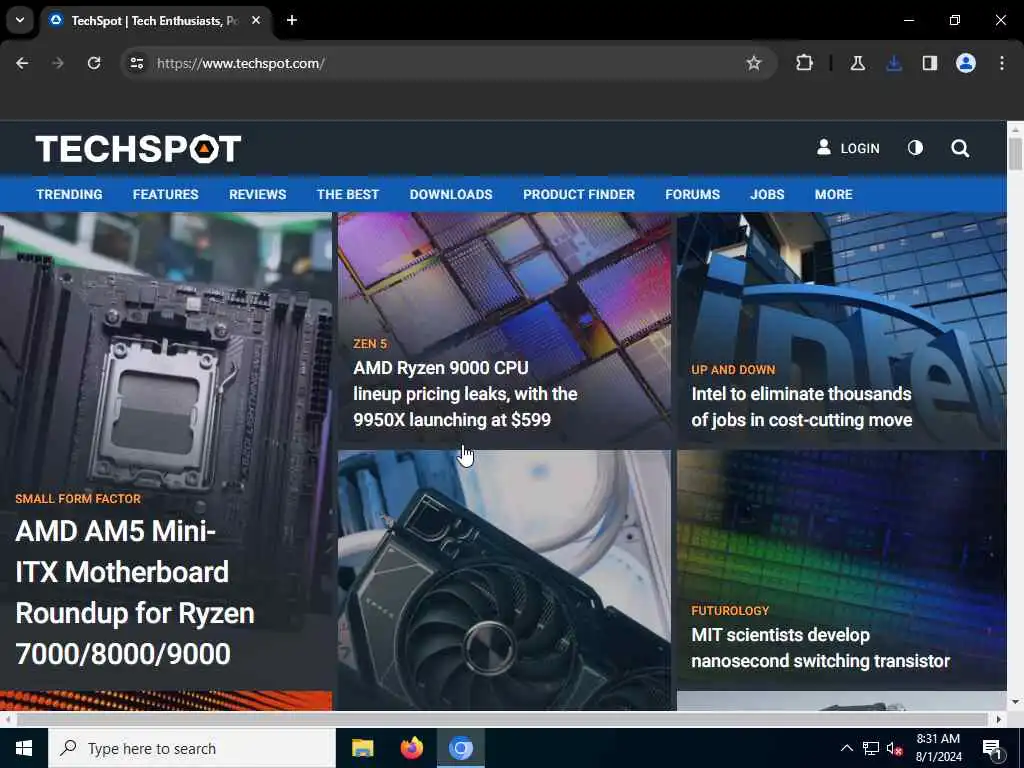Click the TechSpot logo
Screen dimensions: 1024x768
138,149
